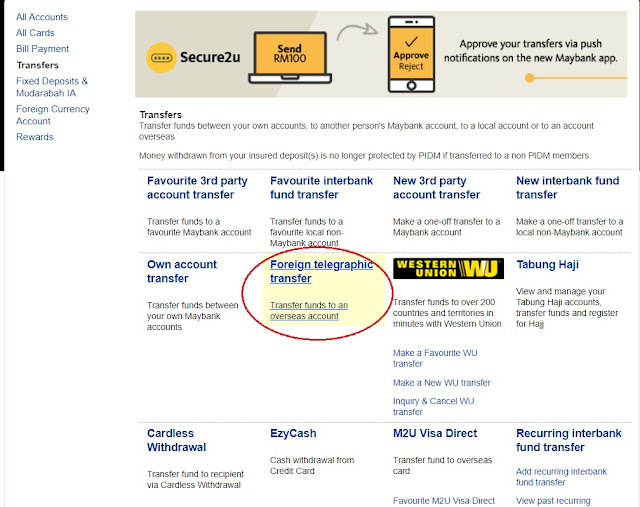Open M2U Visa Direct

(x=435, y=434)
